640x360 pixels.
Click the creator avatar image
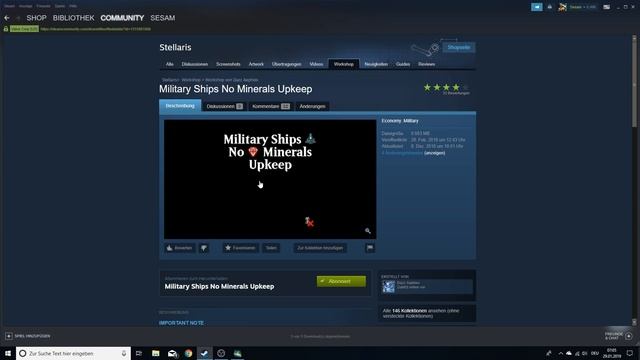coord(388,287)
